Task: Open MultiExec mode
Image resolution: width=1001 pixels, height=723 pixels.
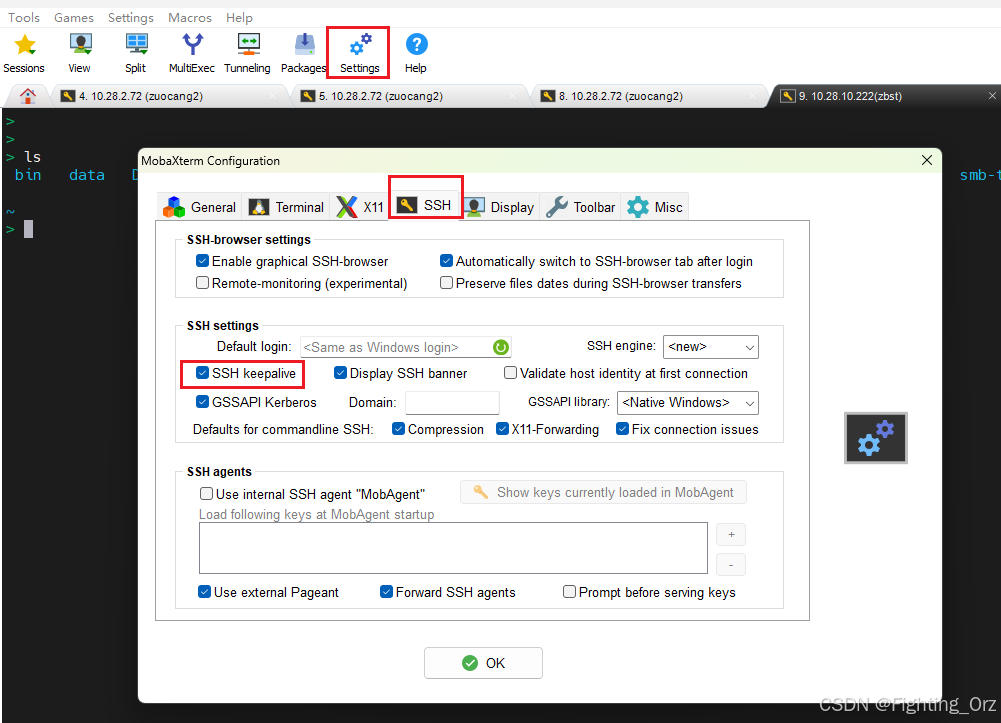Action: pos(190,50)
